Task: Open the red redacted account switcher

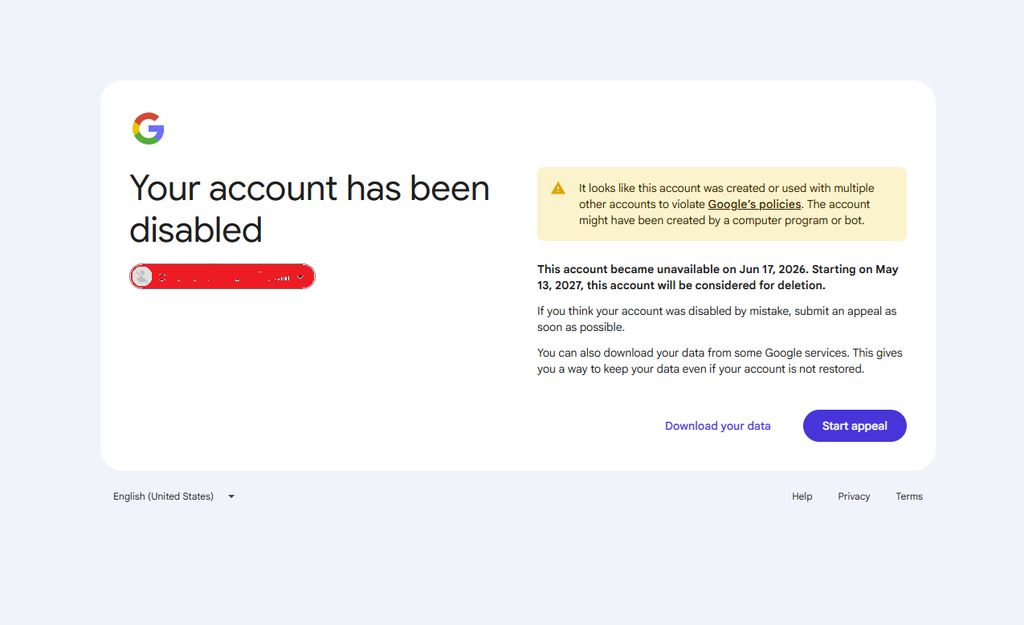Action: point(222,277)
